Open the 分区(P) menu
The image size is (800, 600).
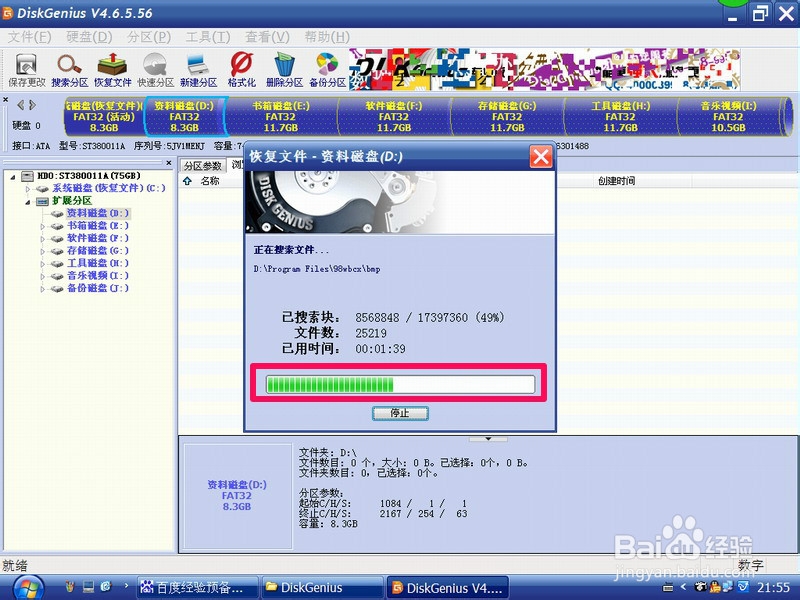click(149, 37)
